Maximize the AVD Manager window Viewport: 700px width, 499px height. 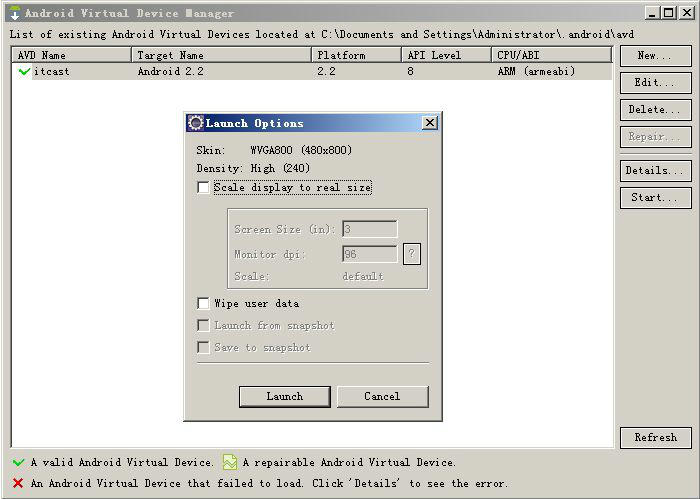coord(668,13)
